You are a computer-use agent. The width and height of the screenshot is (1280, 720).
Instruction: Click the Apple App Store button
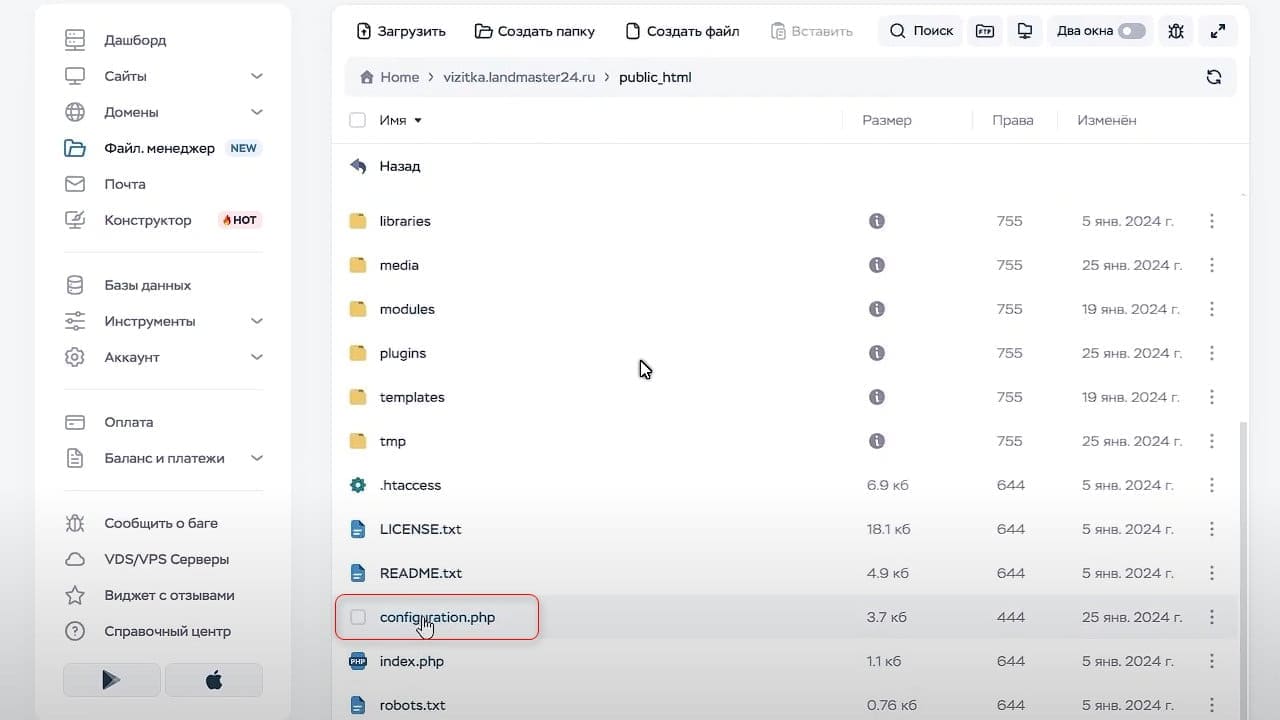coord(213,680)
